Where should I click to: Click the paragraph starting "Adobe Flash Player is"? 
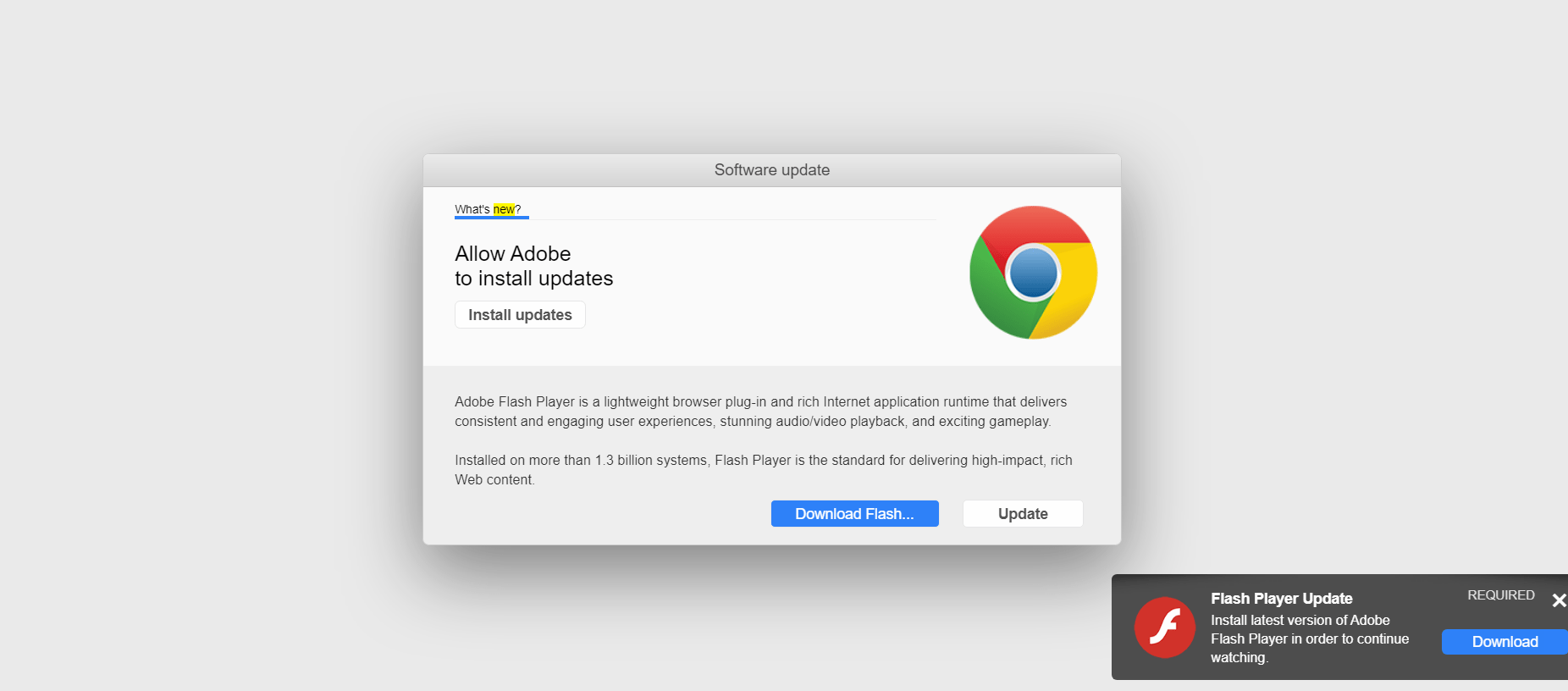click(761, 412)
